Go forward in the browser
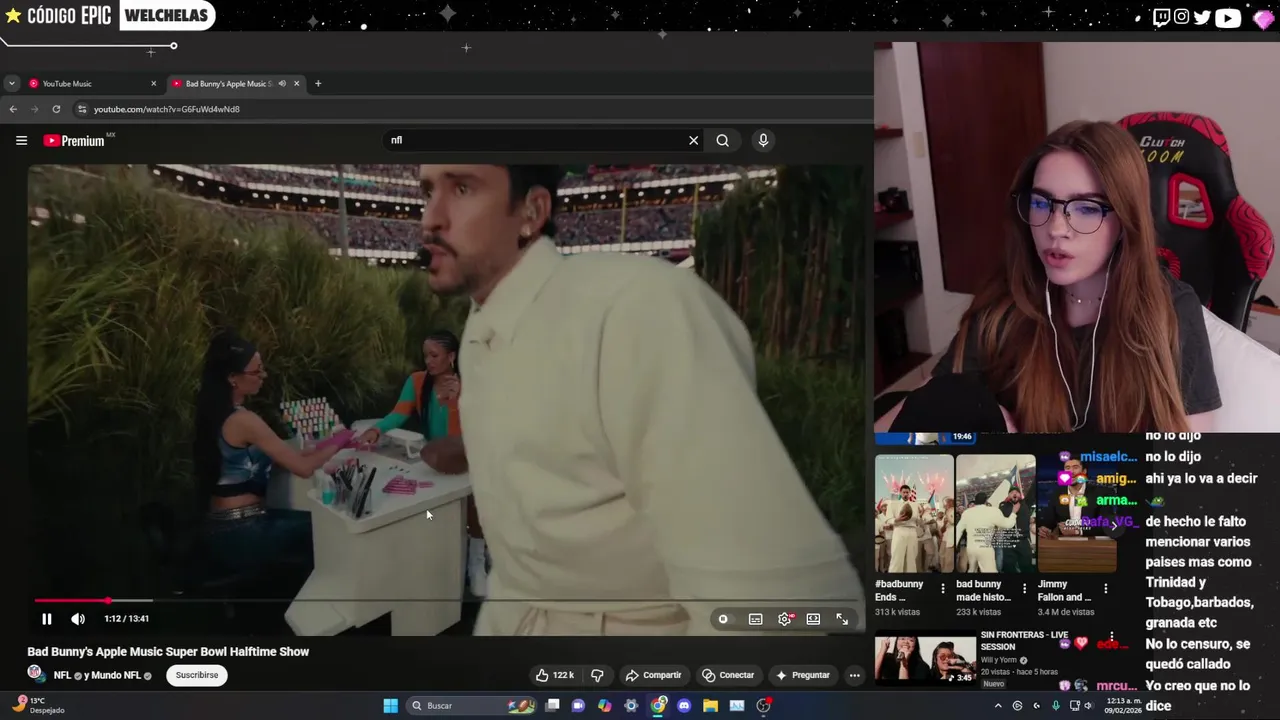Image resolution: width=1280 pixels, height=720 pixels. (34, 109)
